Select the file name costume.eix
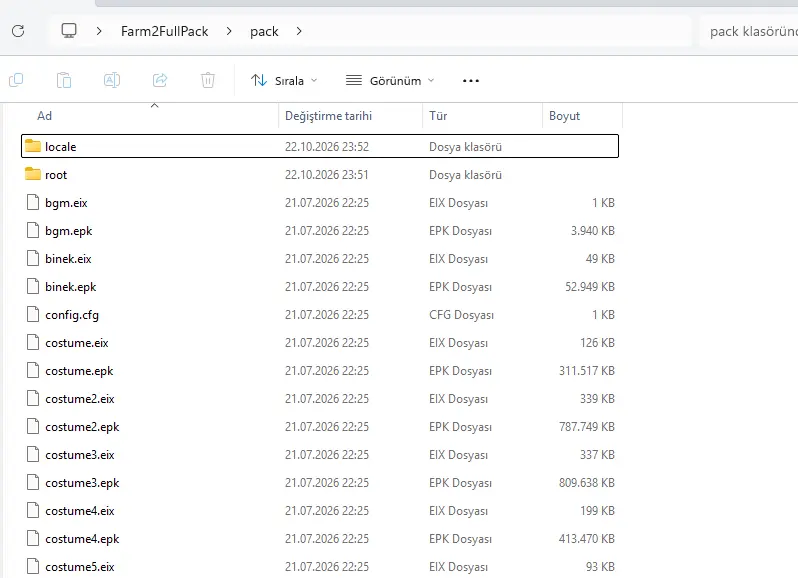This screenshot has height=578, width=798. click(77, 343)
